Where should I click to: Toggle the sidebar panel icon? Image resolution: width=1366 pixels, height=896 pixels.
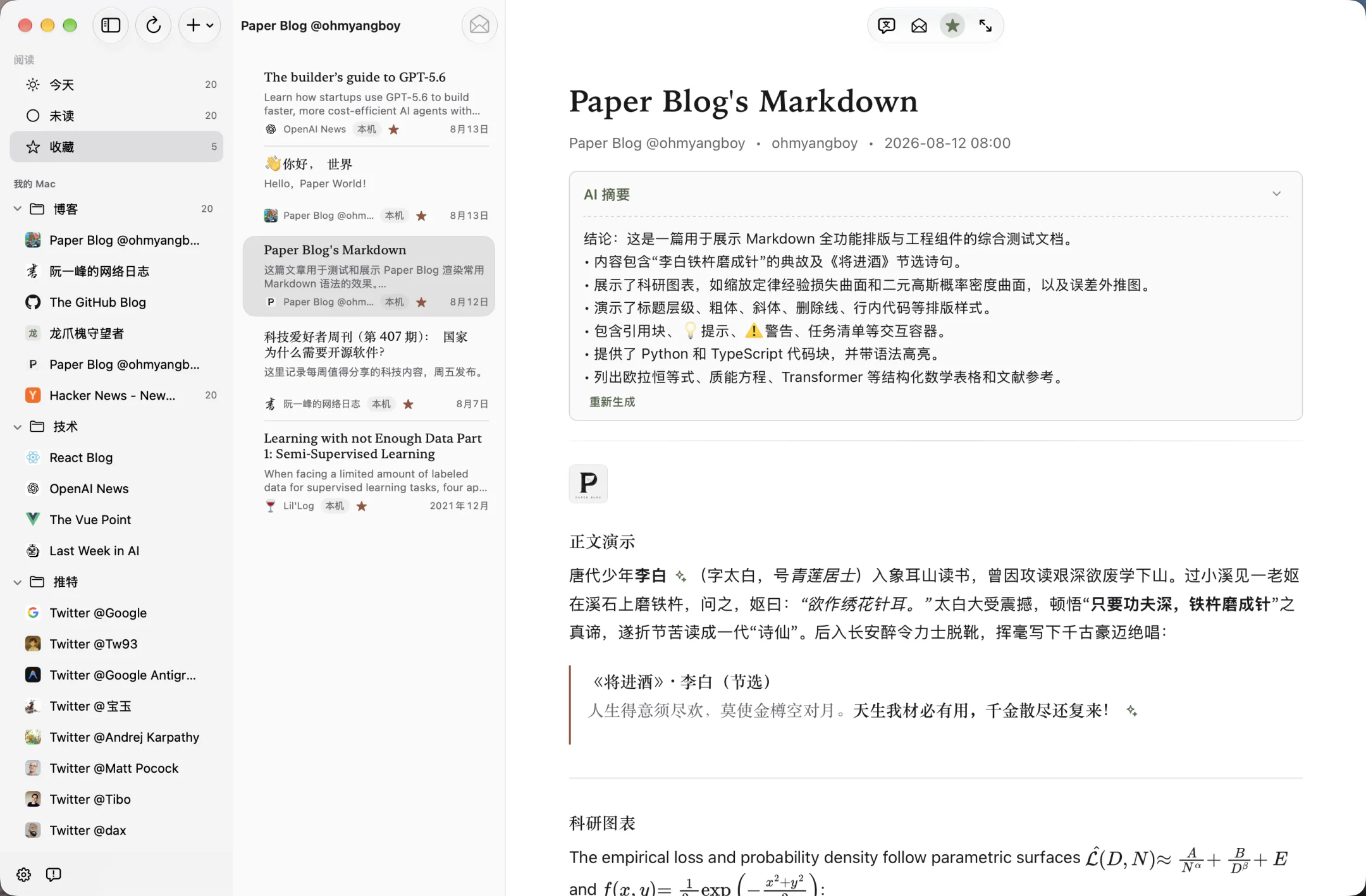click(x=111, y=25)
